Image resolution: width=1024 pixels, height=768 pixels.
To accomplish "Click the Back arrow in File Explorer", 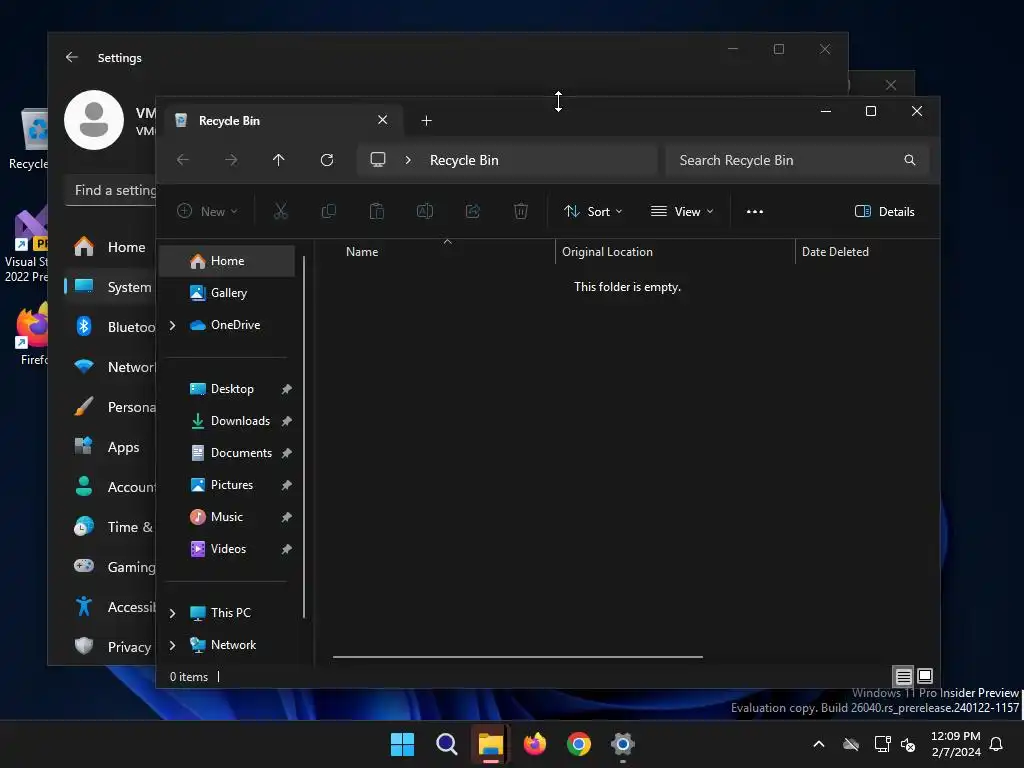I will (183, 160).
